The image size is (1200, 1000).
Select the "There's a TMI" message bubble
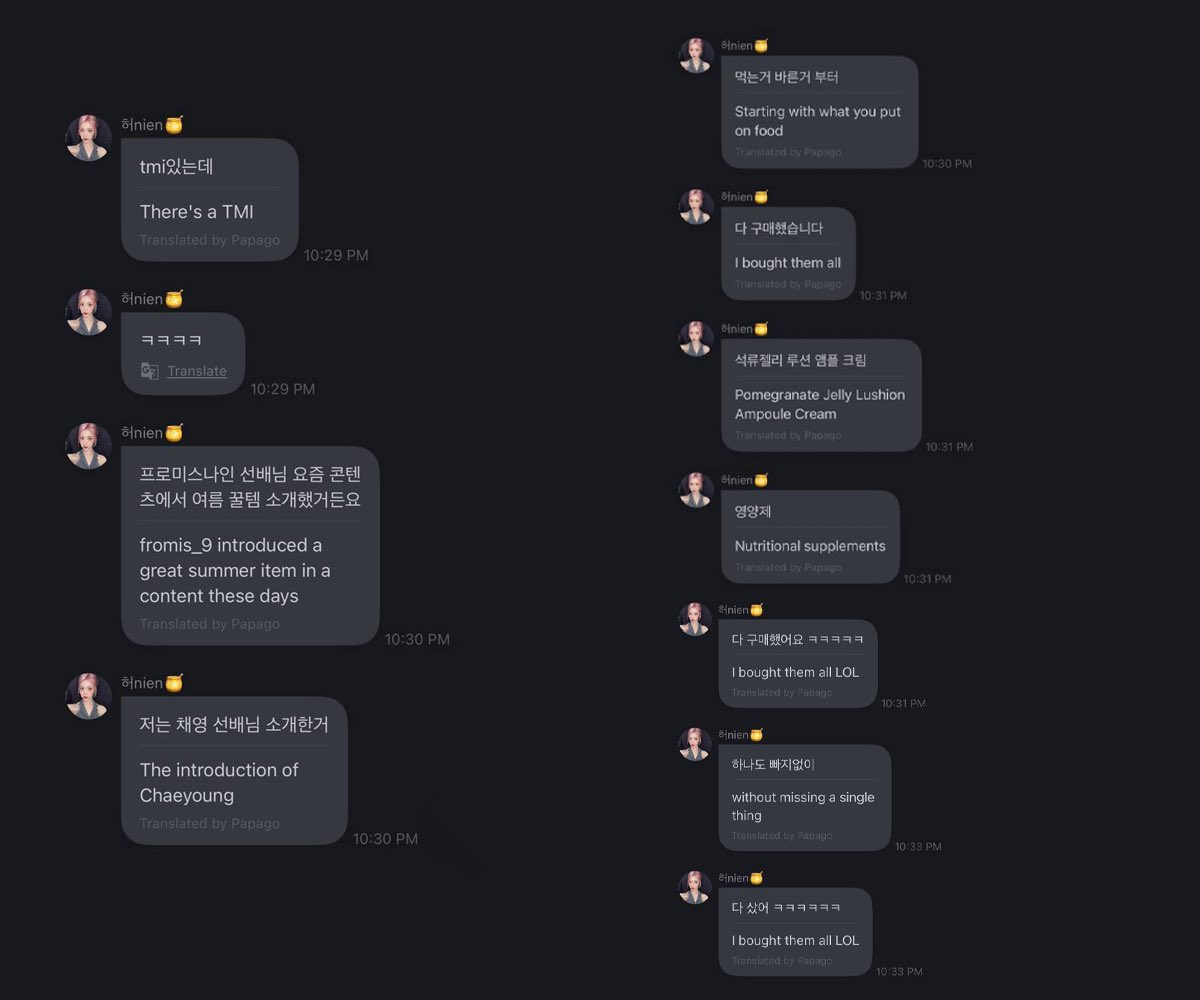click(x=210, y=200)
